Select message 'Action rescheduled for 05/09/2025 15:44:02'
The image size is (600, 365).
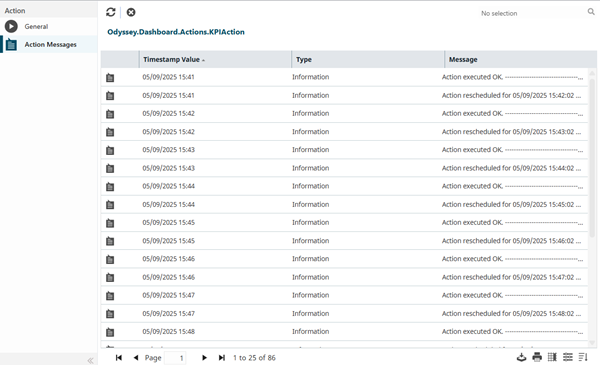[x=511, y=168]
